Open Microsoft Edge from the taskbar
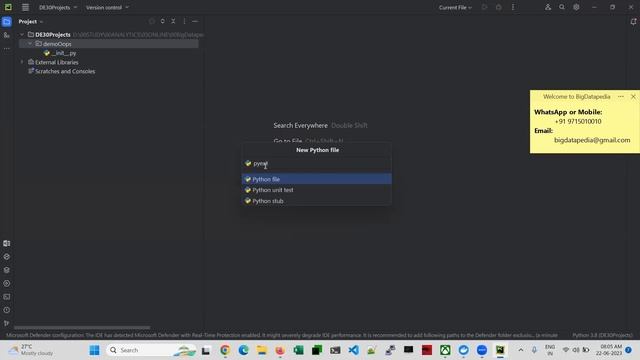 (x=244, y=350)
